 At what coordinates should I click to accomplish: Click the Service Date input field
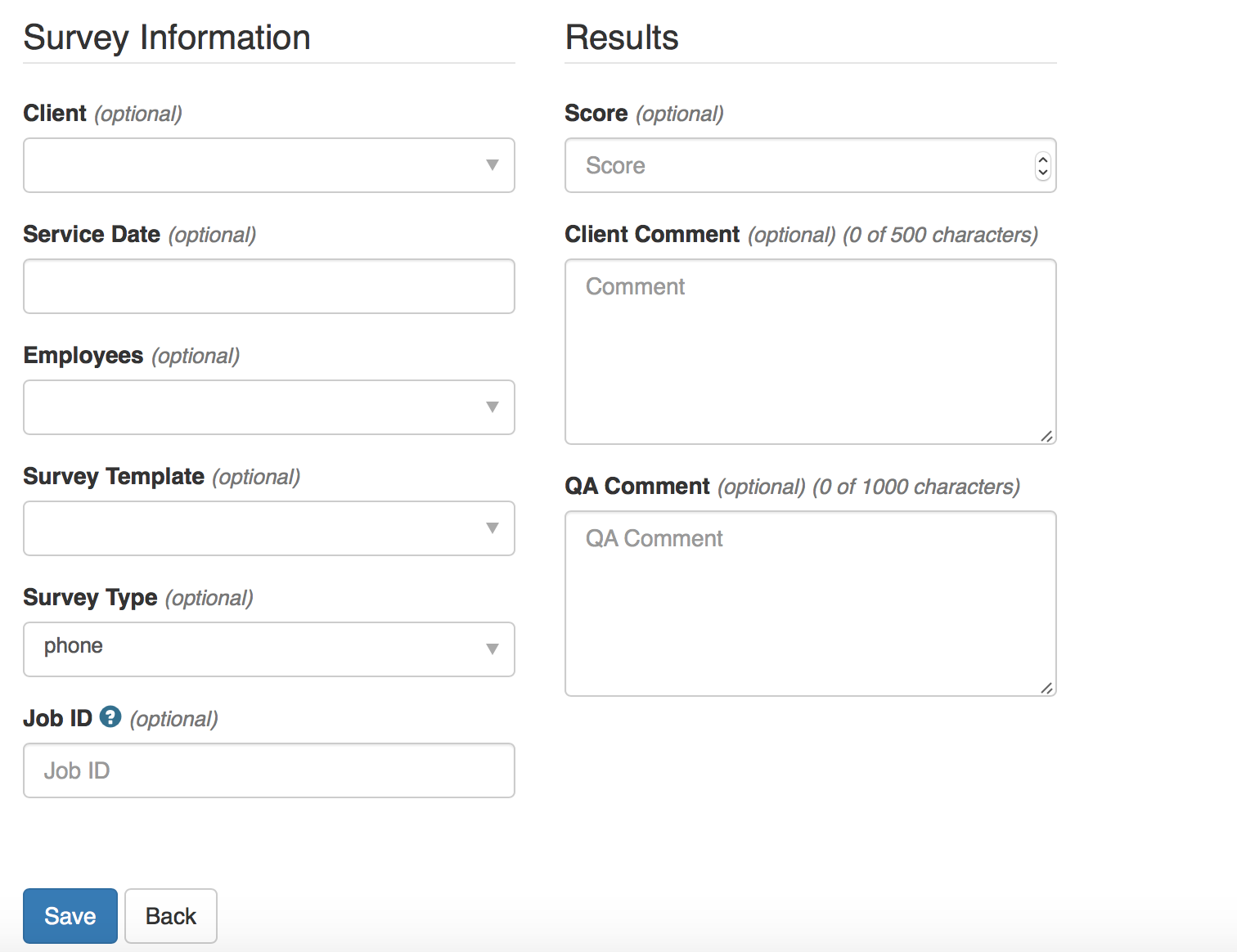tap(269, 286)
